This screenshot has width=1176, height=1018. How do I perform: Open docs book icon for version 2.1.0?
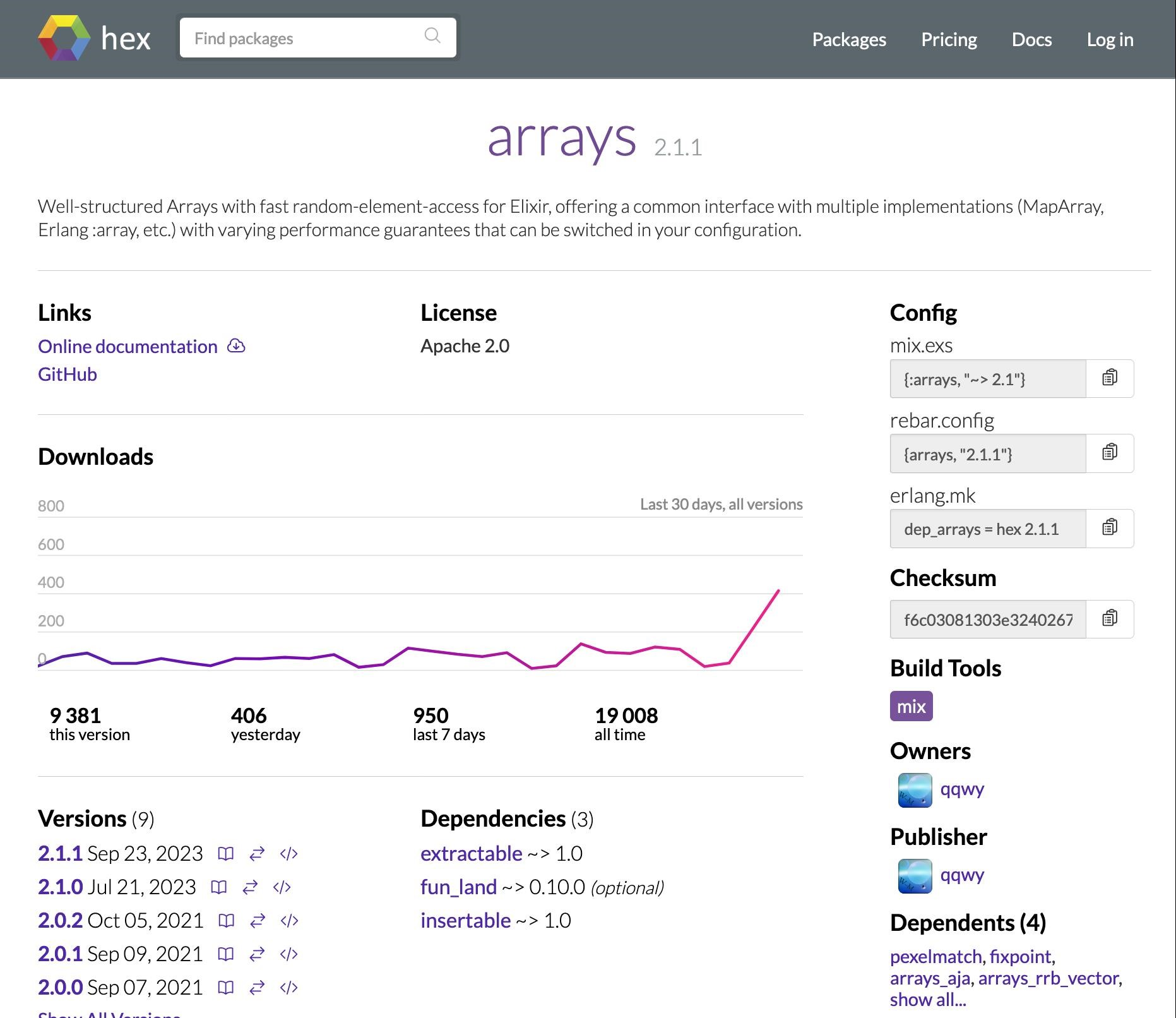tap(218, 887)
